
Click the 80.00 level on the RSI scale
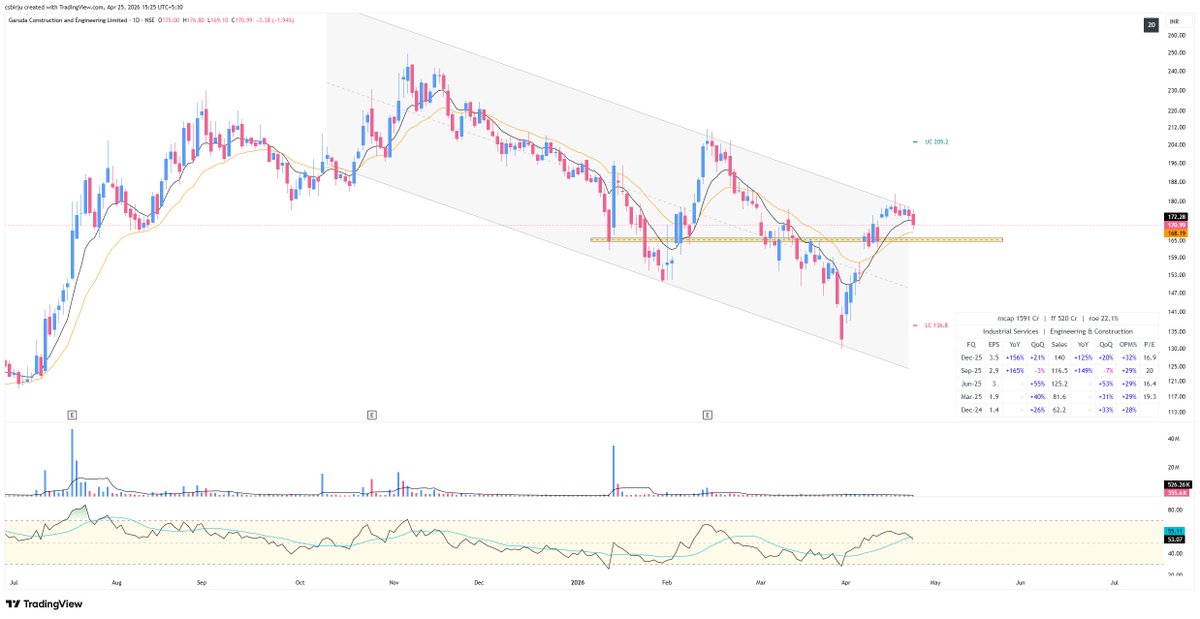coord(1176,508)
